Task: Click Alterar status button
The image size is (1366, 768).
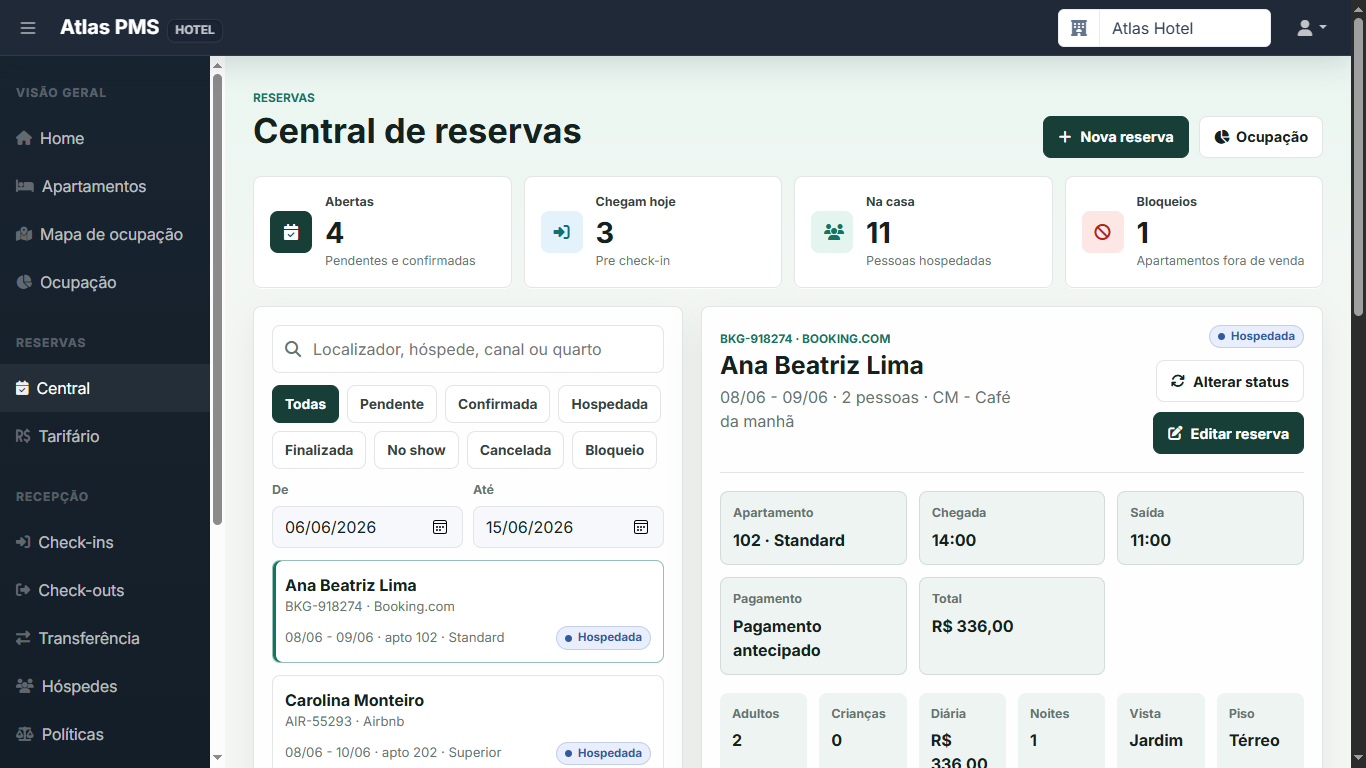Action: [x=1230, y=381]
